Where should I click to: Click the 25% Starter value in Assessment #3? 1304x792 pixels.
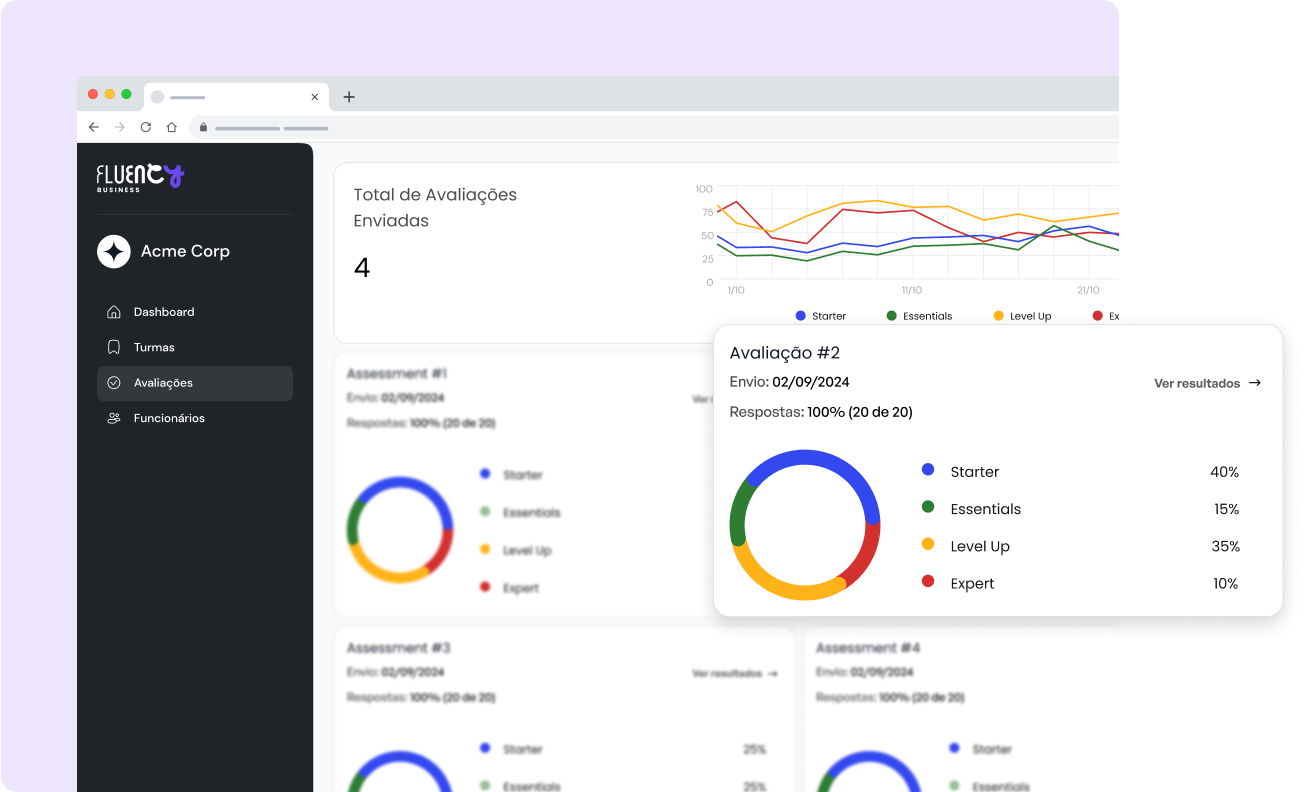[755, 749]
